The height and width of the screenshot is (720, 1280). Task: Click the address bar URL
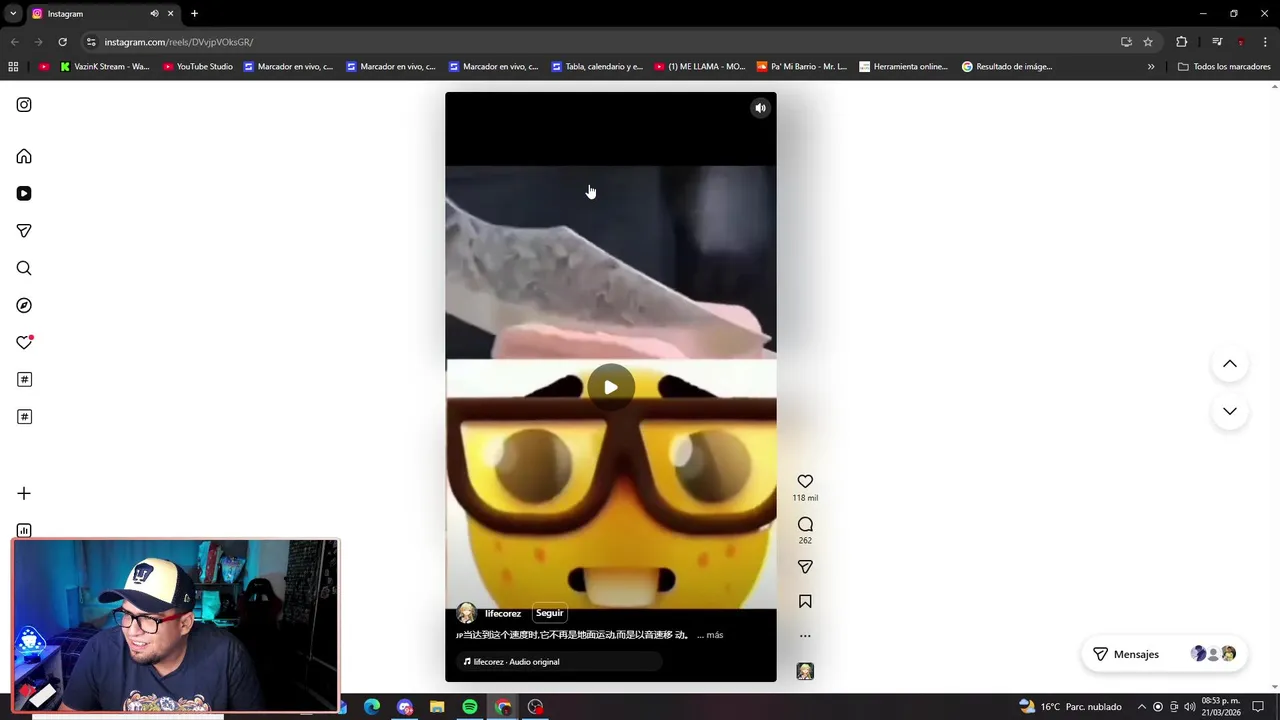(179, 42)
